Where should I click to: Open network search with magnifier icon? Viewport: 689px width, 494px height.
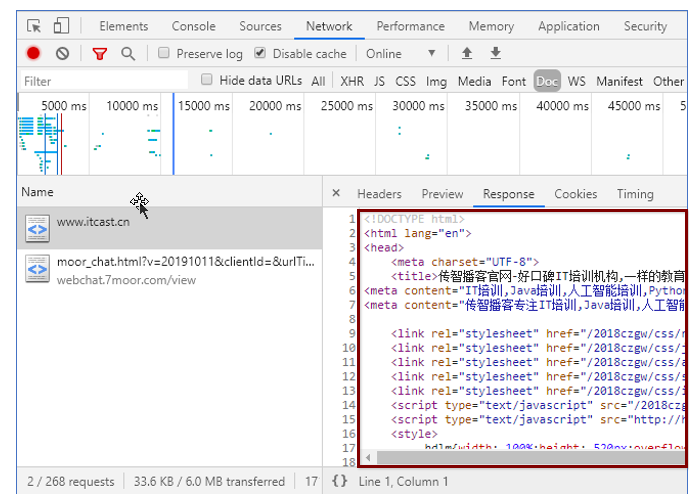tap(127, 54)
